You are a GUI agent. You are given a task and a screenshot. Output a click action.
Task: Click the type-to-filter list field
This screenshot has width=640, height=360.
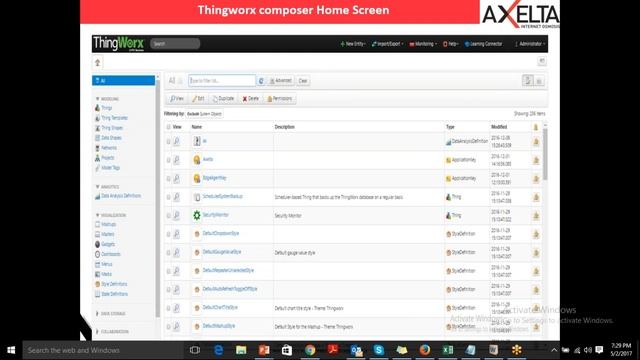pos(222,81)
